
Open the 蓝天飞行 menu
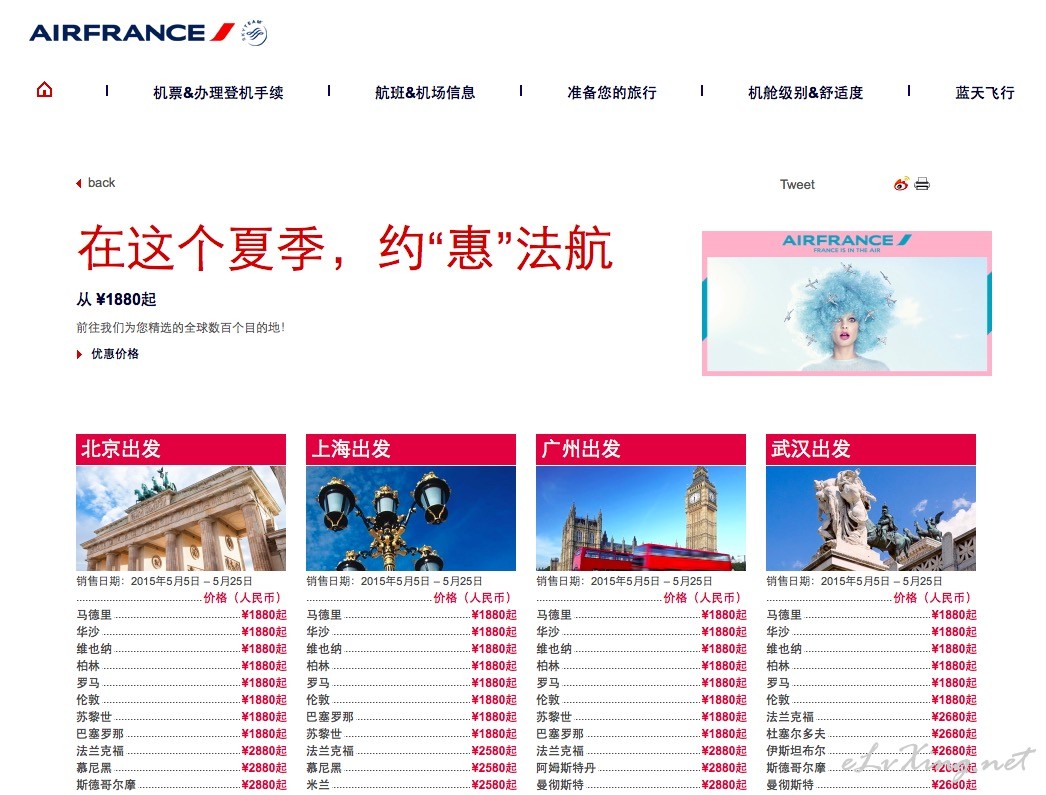click(985, 93)
